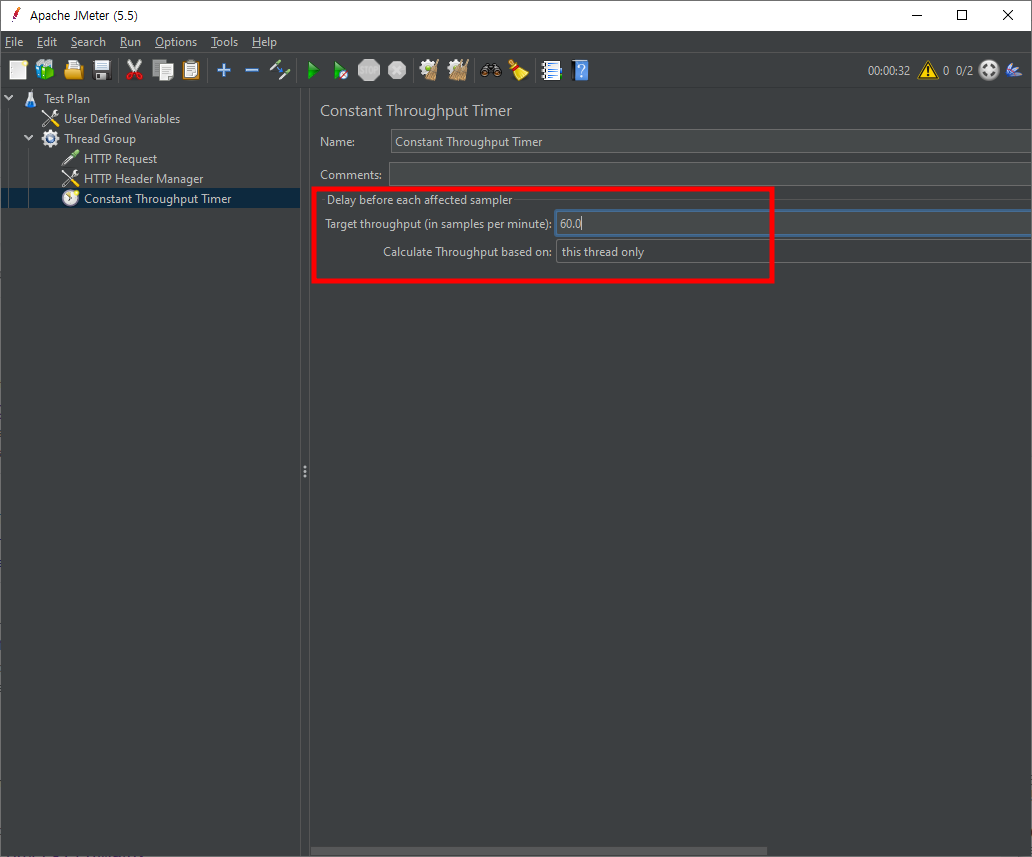This screenshot has height=857, width=1032.
Task: Open the Search menu
Action: click(x=88, y=41)
